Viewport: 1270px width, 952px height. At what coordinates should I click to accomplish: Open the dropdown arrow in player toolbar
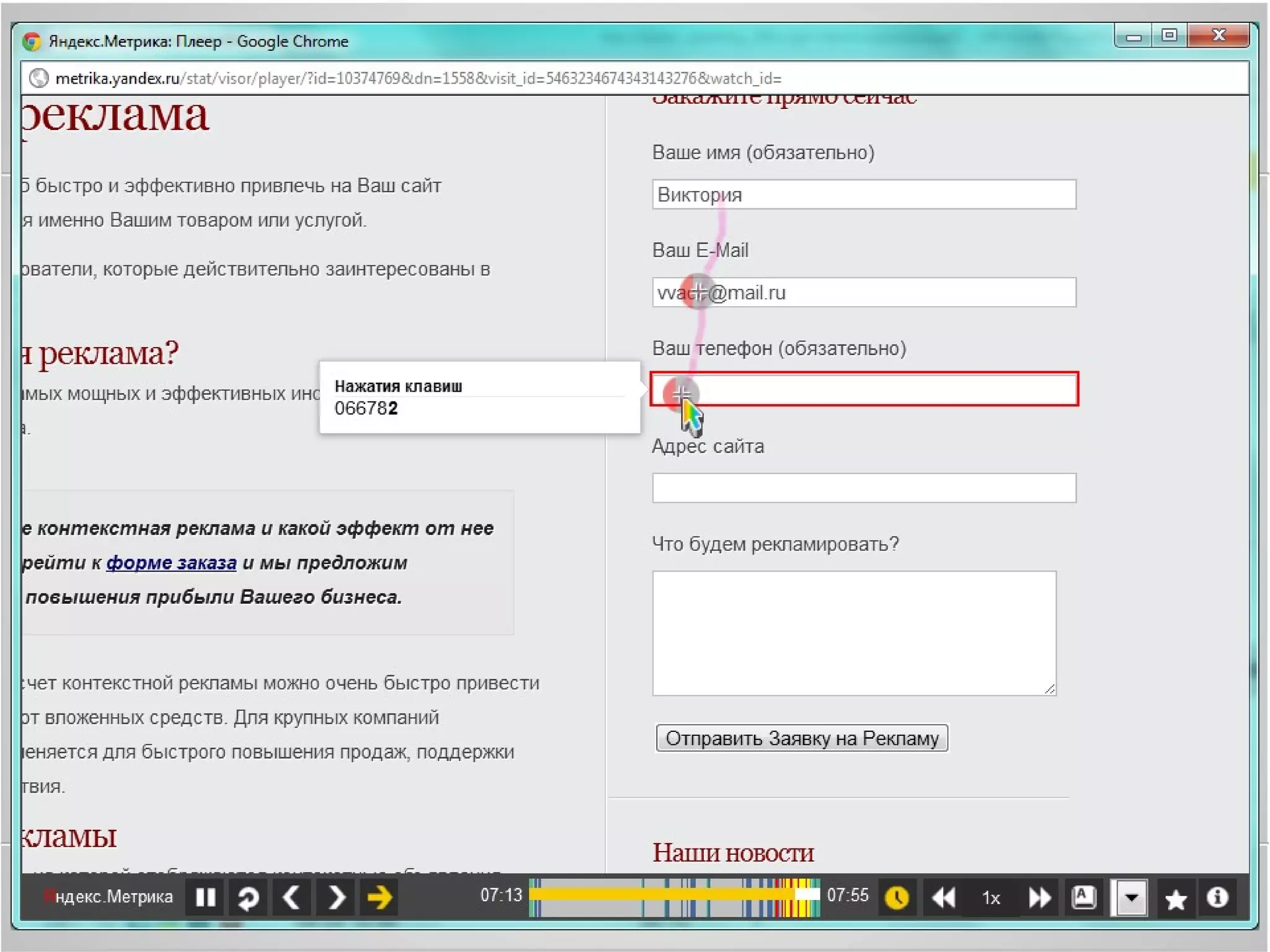pos(1131,897)
